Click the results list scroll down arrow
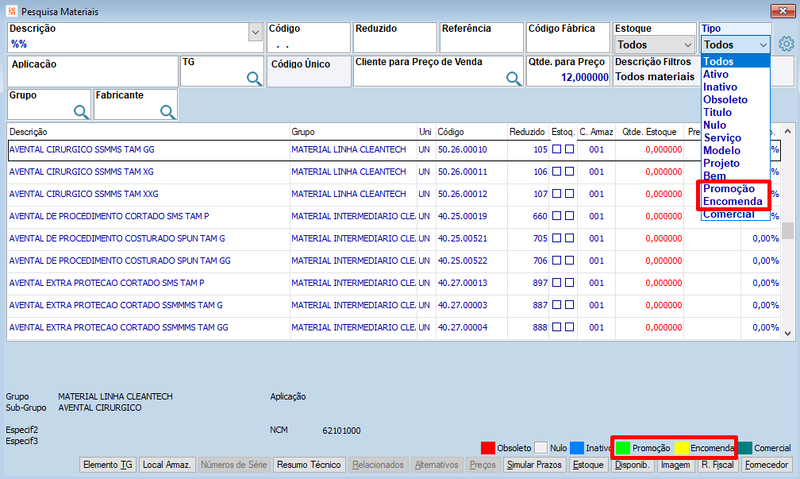Viewport: 800px width, 479px height. (787, 333)
